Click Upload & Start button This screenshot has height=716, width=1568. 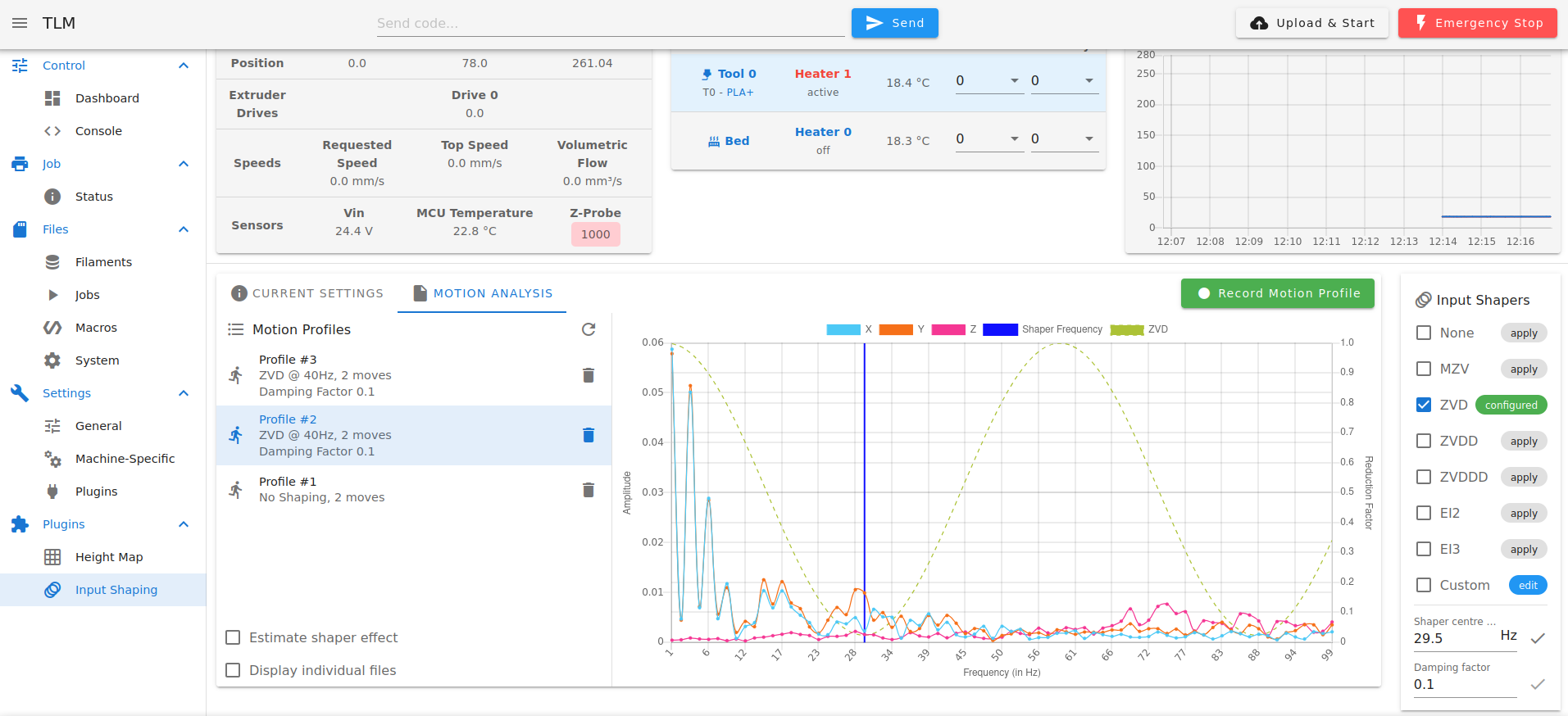click(1311, 23)
